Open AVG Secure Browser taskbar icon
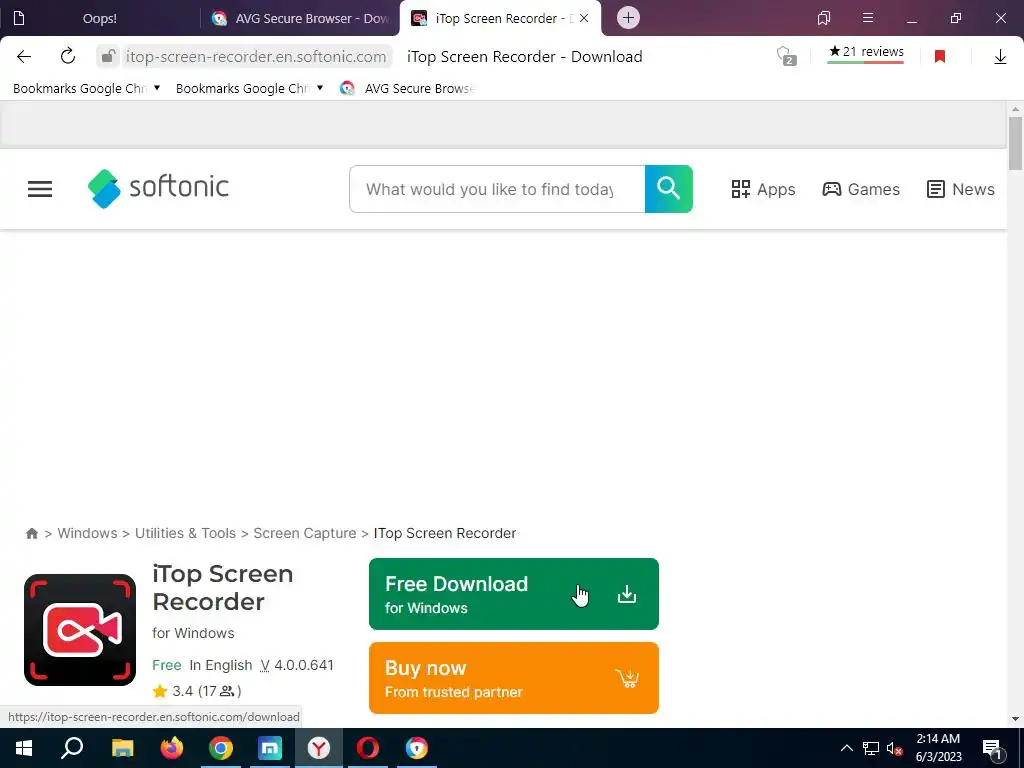The height and width of the screenshot is (768, 1024). 417,748
